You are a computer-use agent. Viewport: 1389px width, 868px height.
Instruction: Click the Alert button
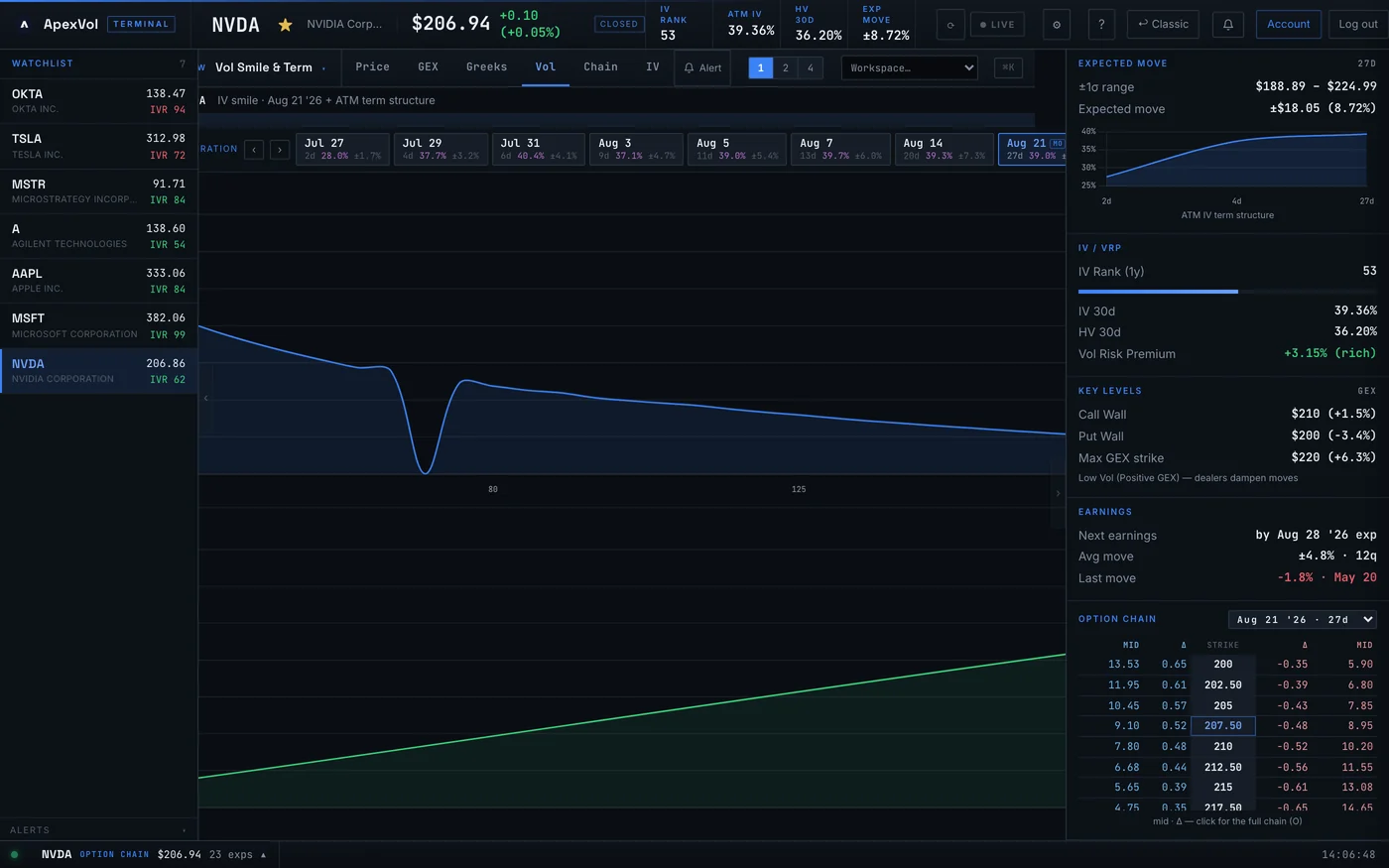[x=702, y=67]
